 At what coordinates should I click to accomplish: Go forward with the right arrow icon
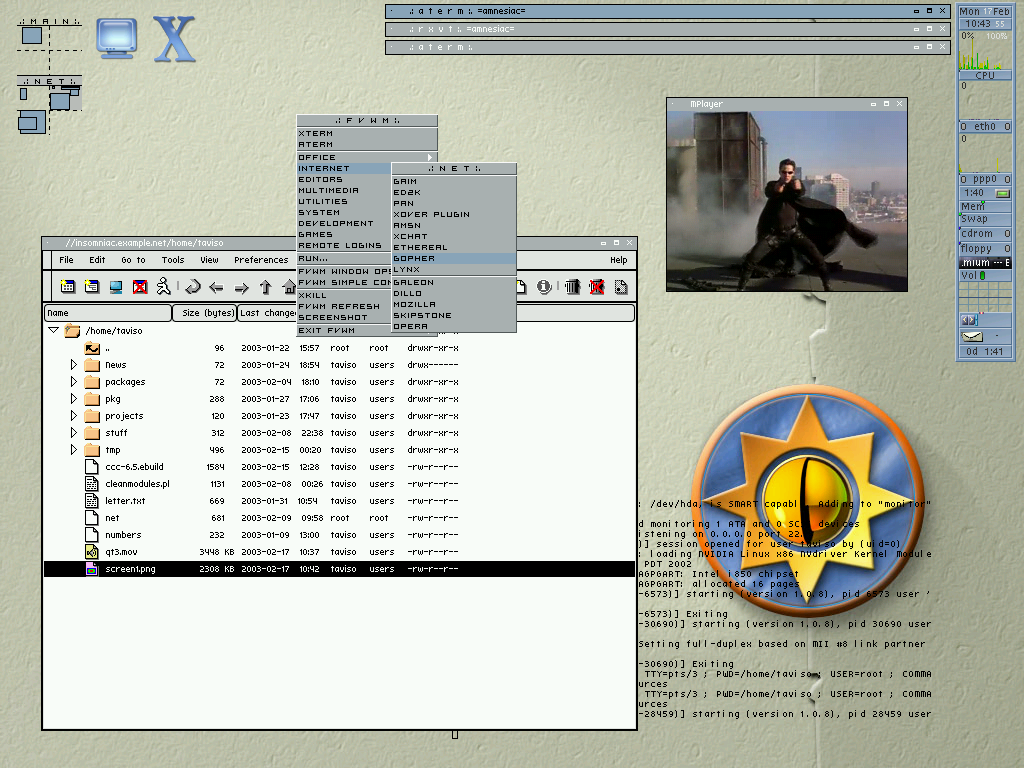coord(241,288)
